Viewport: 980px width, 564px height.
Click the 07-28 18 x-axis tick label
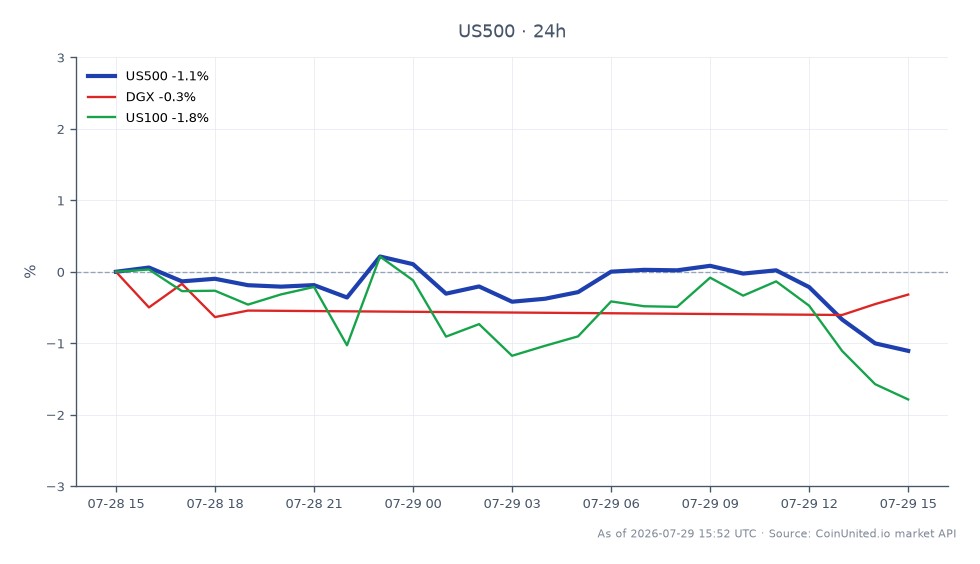pyautogui.click(x=215, y=504)
